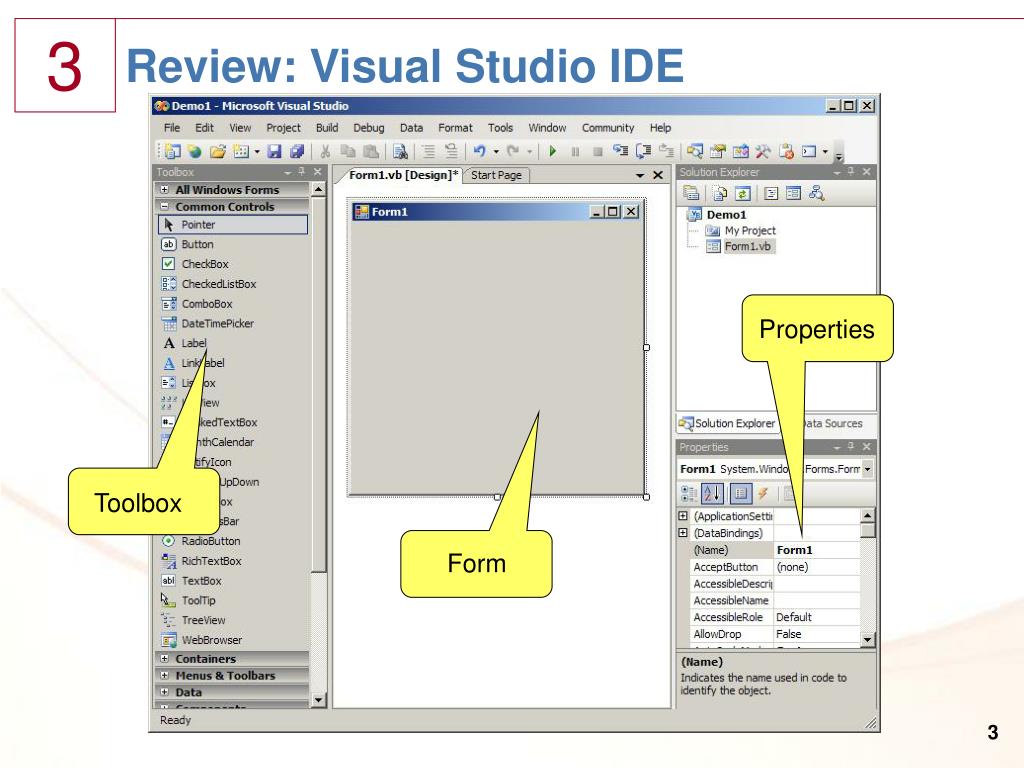Screen dimensions: 1024x768
Task: Select the Pointer tool in Toolbox
Action: click(233, 225)
